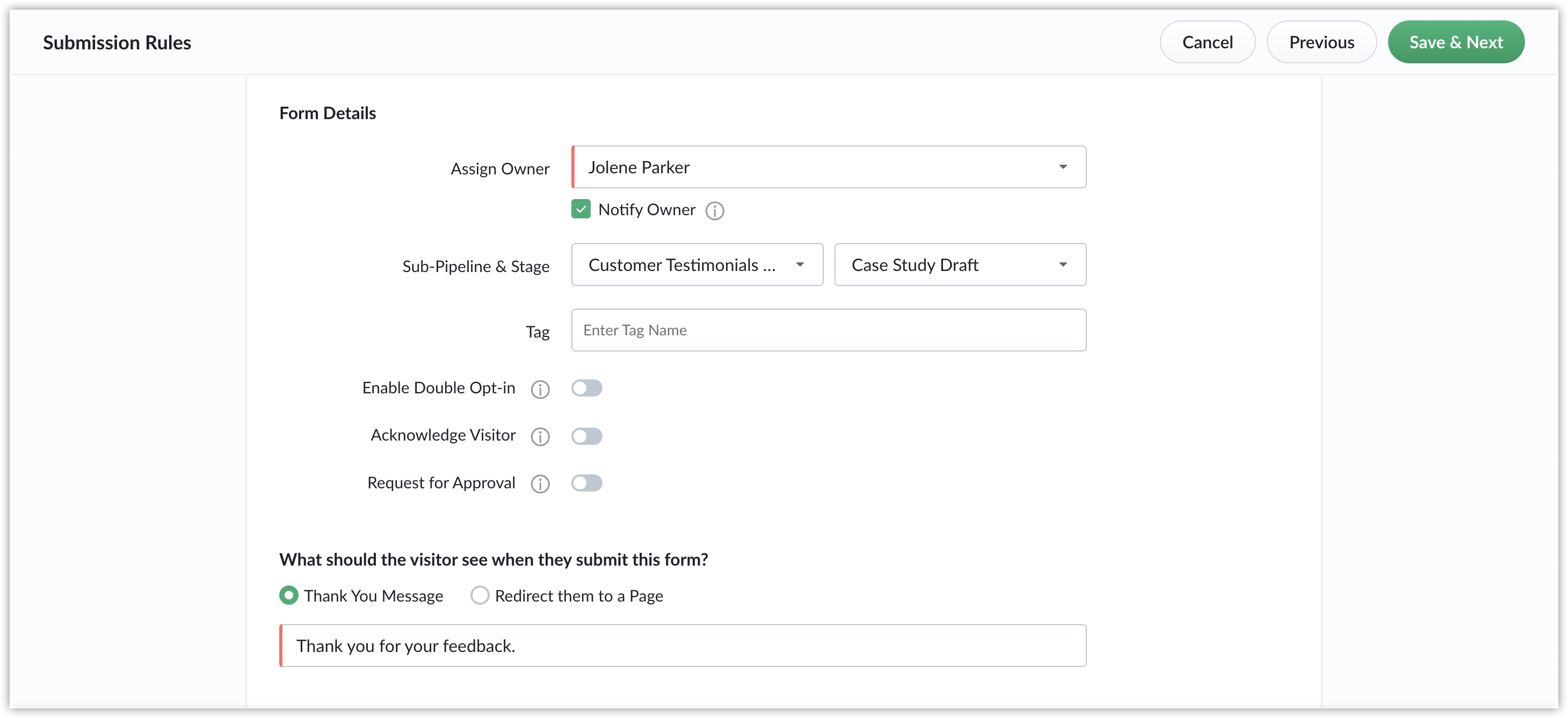
Task: Enable the Request for Approval switch
Action: click(587, 483)
